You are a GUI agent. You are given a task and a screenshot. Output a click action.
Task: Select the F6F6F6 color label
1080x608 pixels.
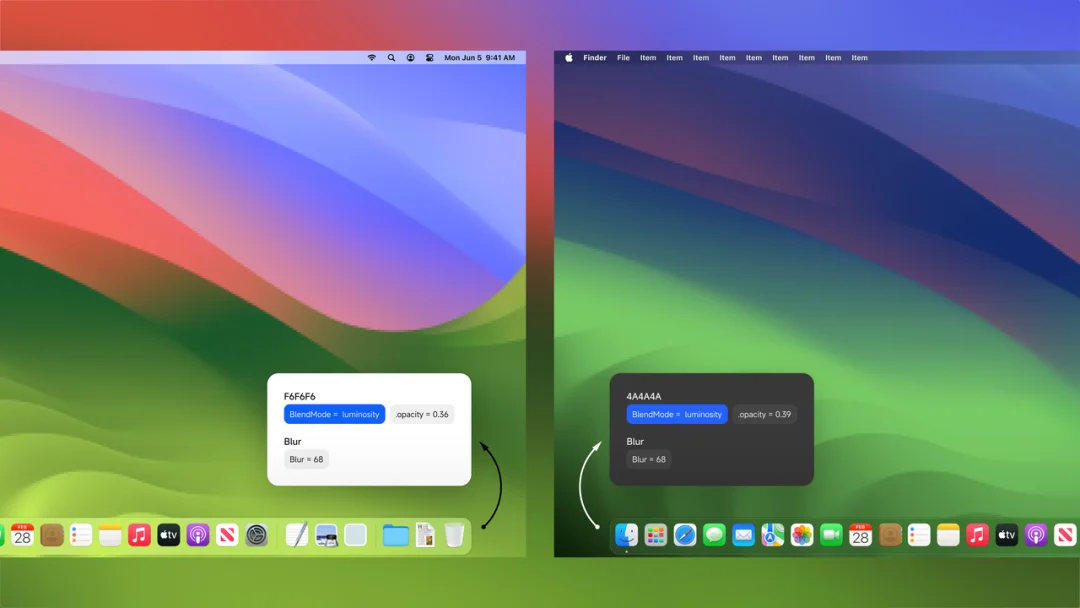click(300, 396)
